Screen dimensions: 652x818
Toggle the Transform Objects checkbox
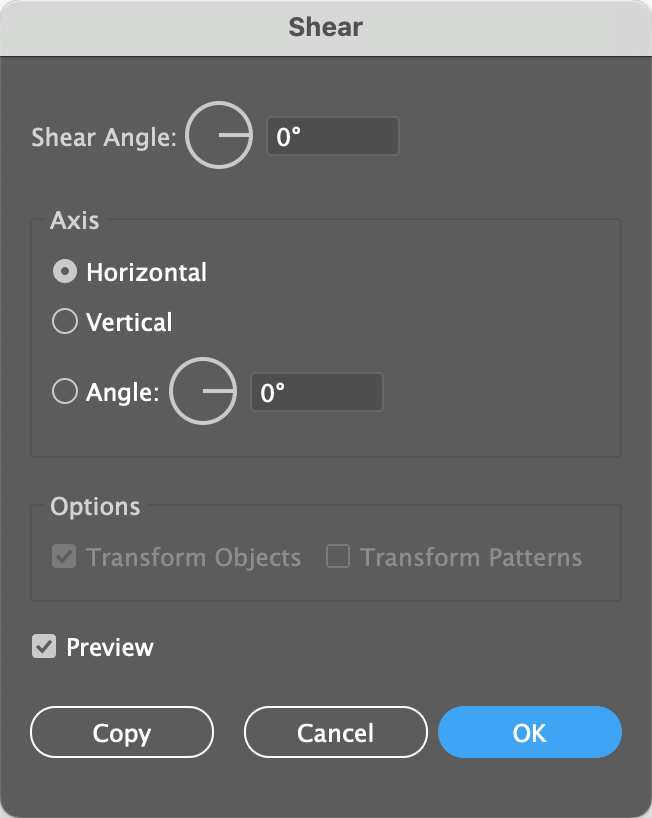pyautogui.click(x=65, y=557)
